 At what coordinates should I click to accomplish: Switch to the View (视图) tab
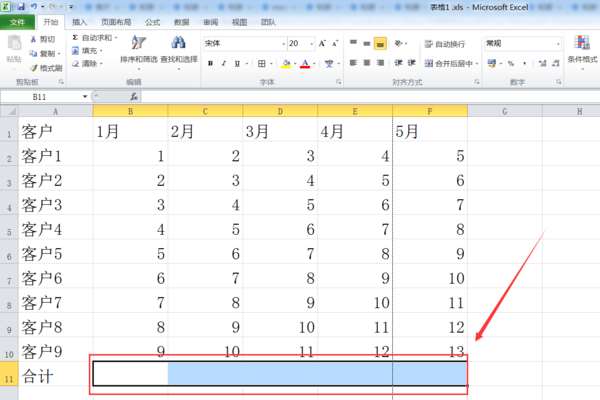[240, 22]
